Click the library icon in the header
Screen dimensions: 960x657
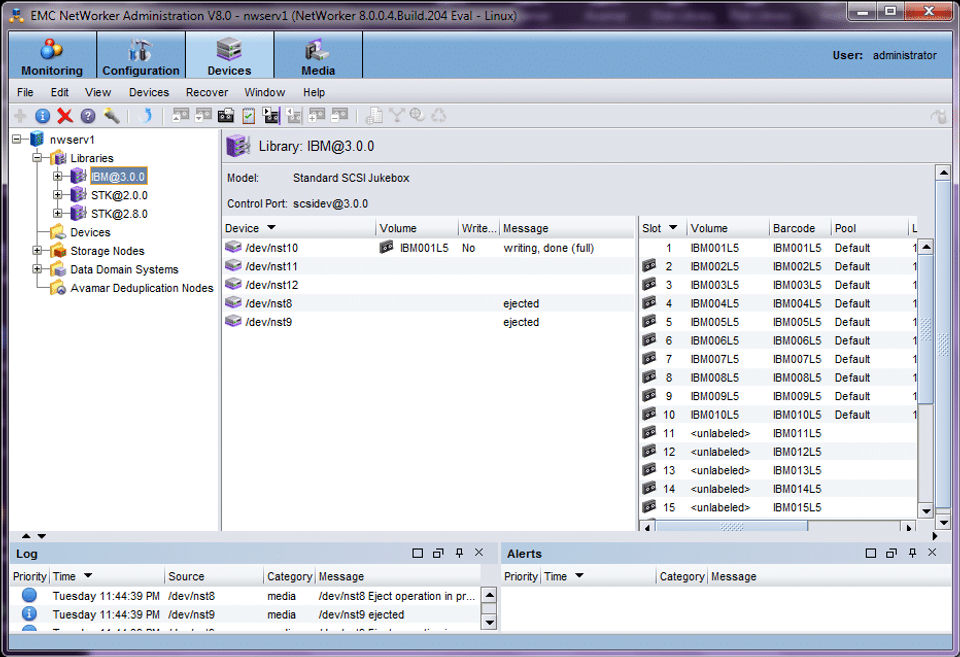click(238, 146)
